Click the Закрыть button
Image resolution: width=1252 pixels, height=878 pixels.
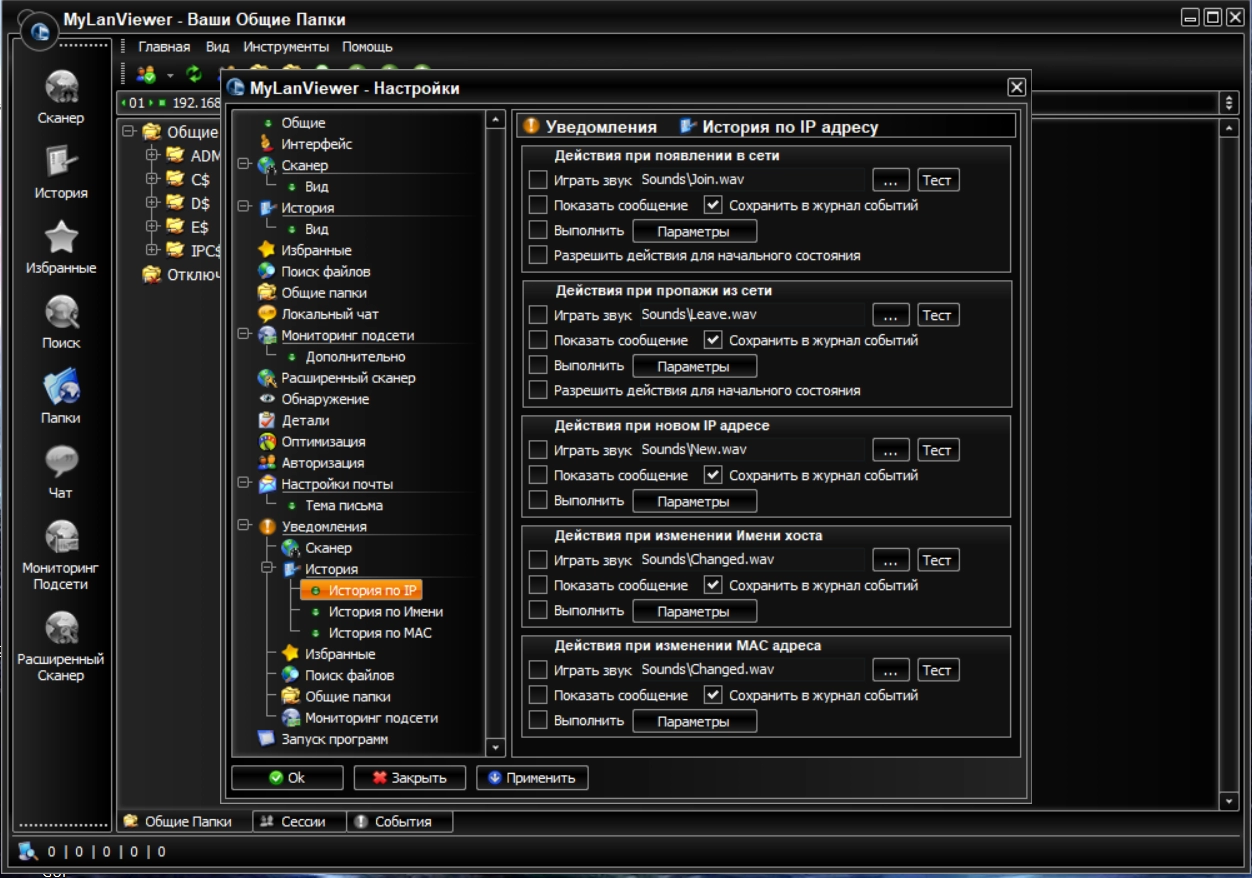[410, 777]
